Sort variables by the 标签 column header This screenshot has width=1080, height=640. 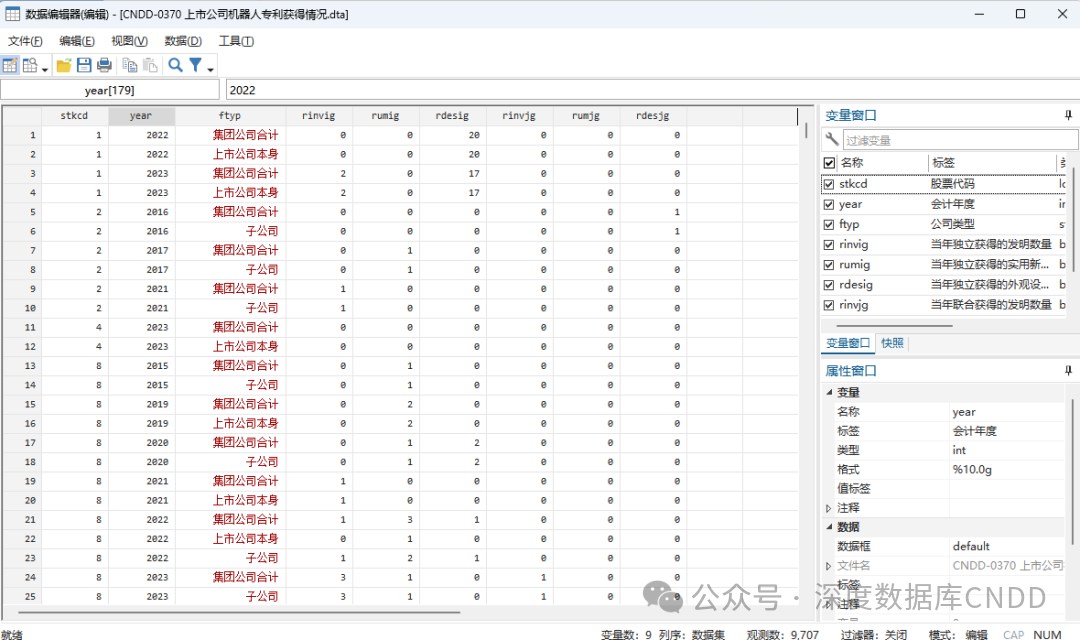click(992, 163)
